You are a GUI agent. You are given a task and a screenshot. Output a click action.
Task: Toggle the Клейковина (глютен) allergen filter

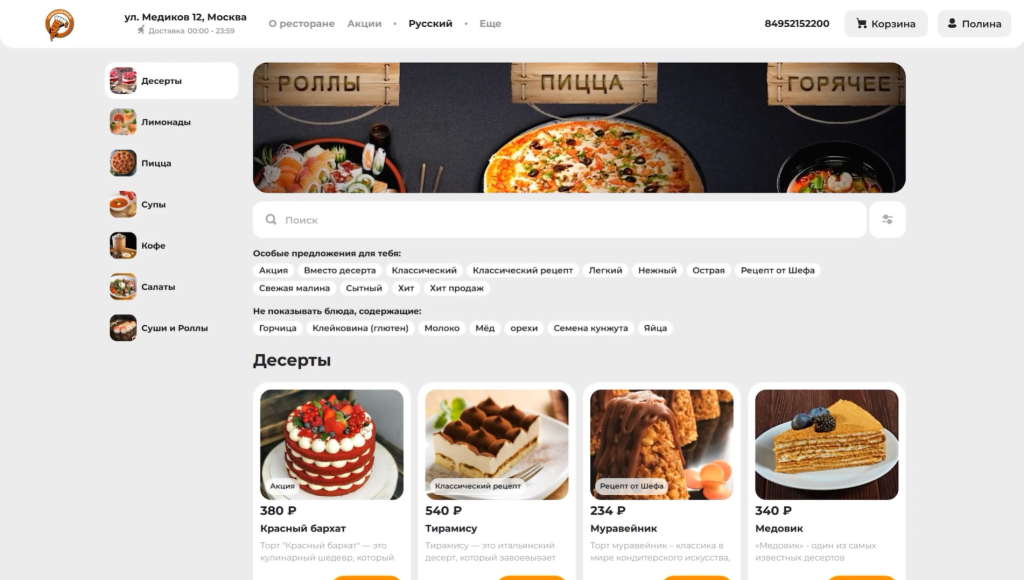[360, 328]
